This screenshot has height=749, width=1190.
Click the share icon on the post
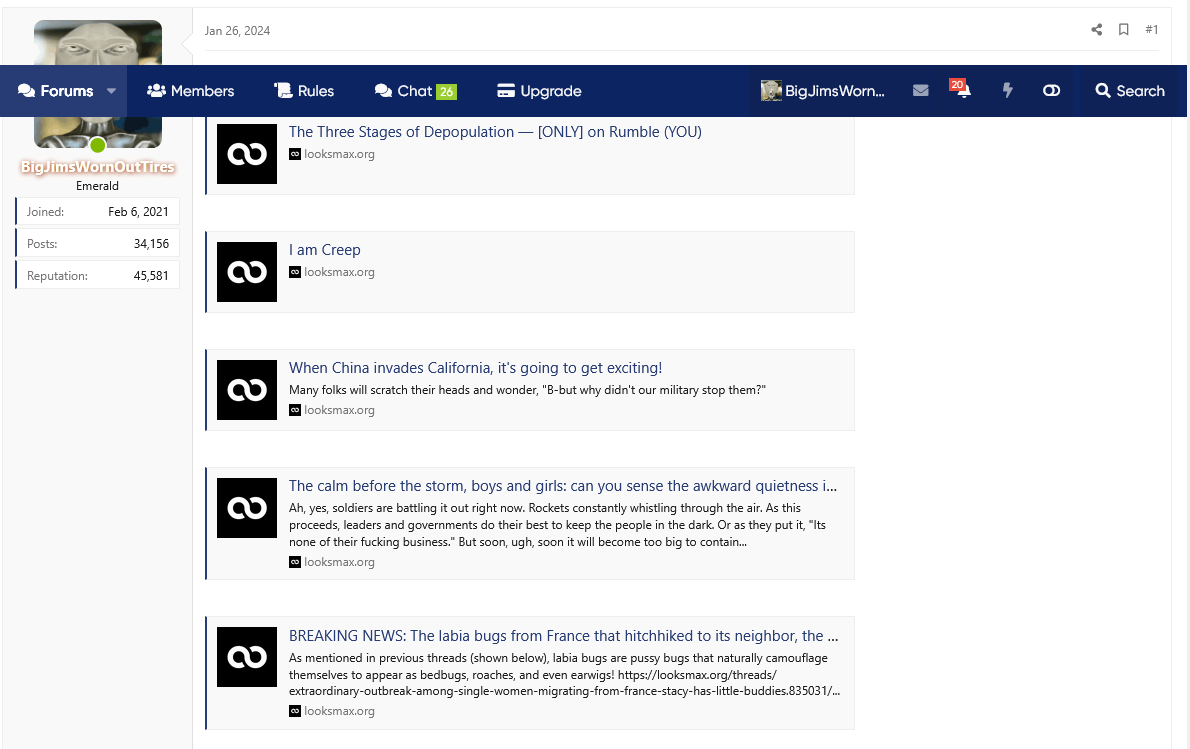pyautogui.click(x=1097, y=30)
